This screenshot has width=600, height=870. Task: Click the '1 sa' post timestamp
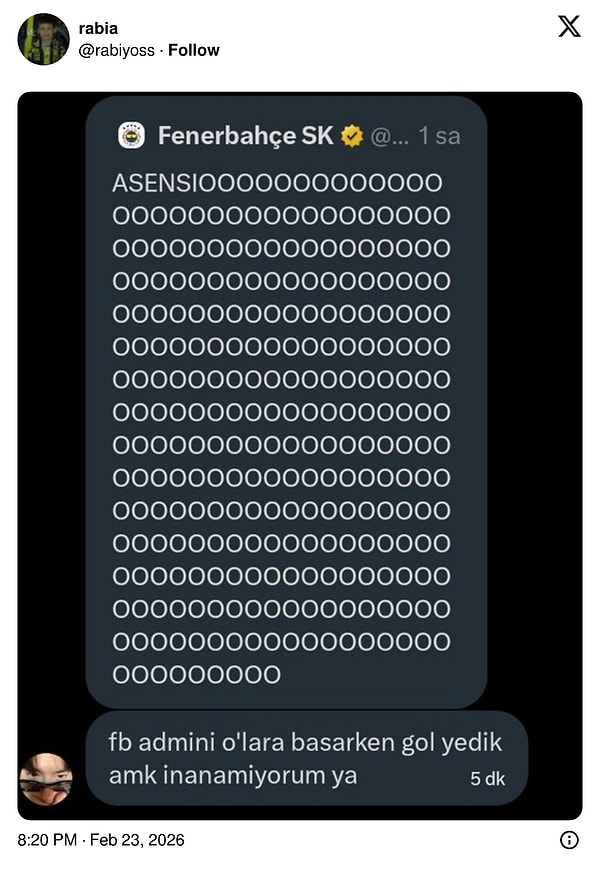(440, 136)
